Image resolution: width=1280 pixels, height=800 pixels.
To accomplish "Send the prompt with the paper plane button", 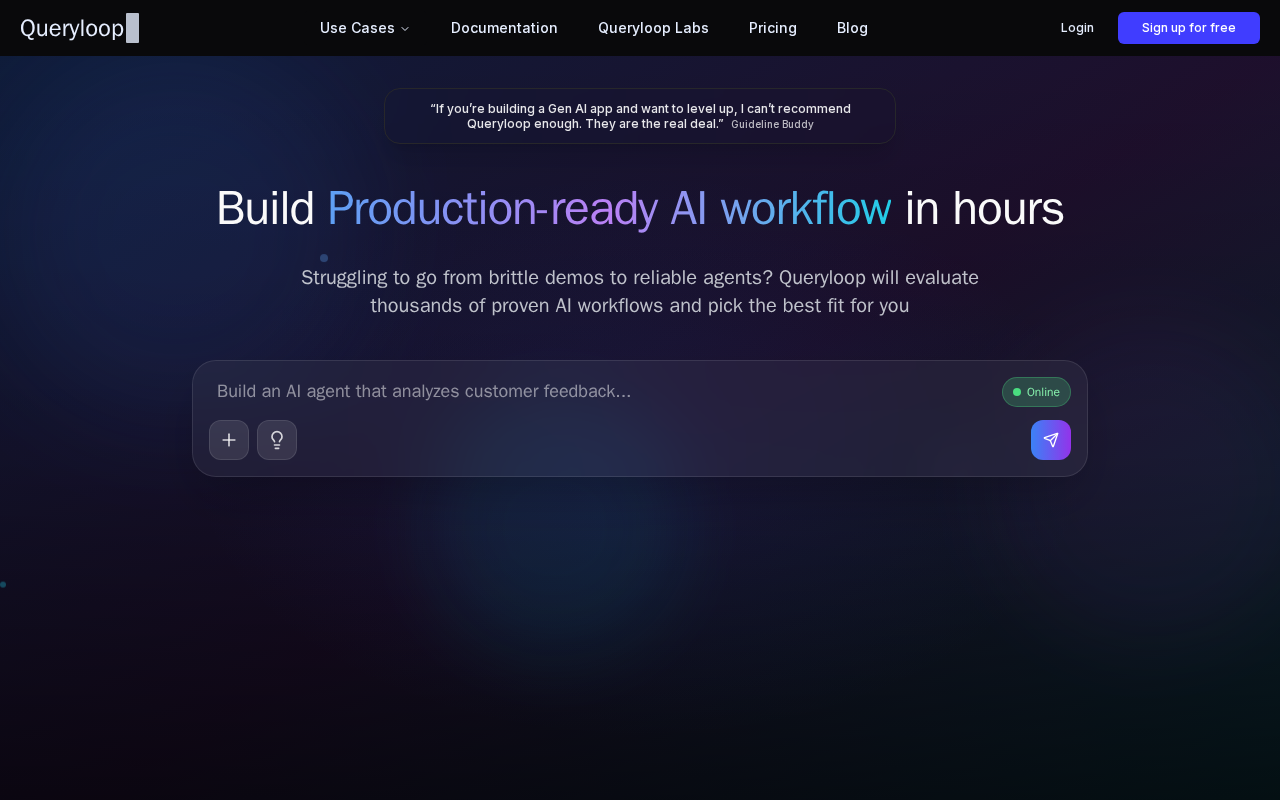I will coord(1051,440).
